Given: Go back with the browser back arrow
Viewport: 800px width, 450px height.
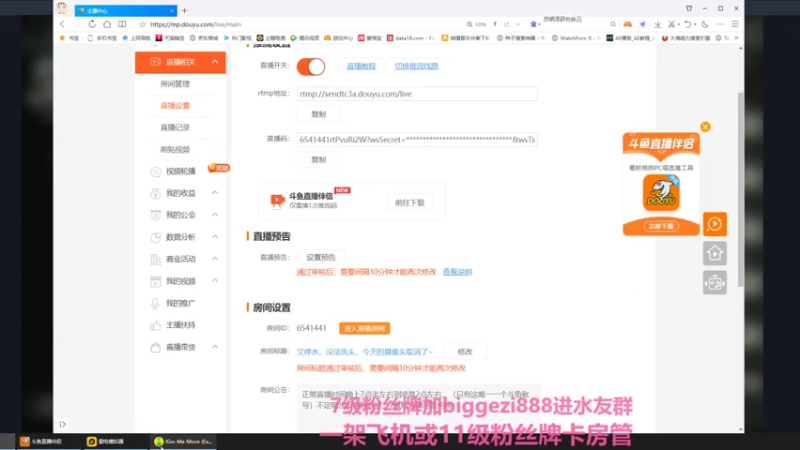Looking at the screenshot, I should [x=62, y=24].
